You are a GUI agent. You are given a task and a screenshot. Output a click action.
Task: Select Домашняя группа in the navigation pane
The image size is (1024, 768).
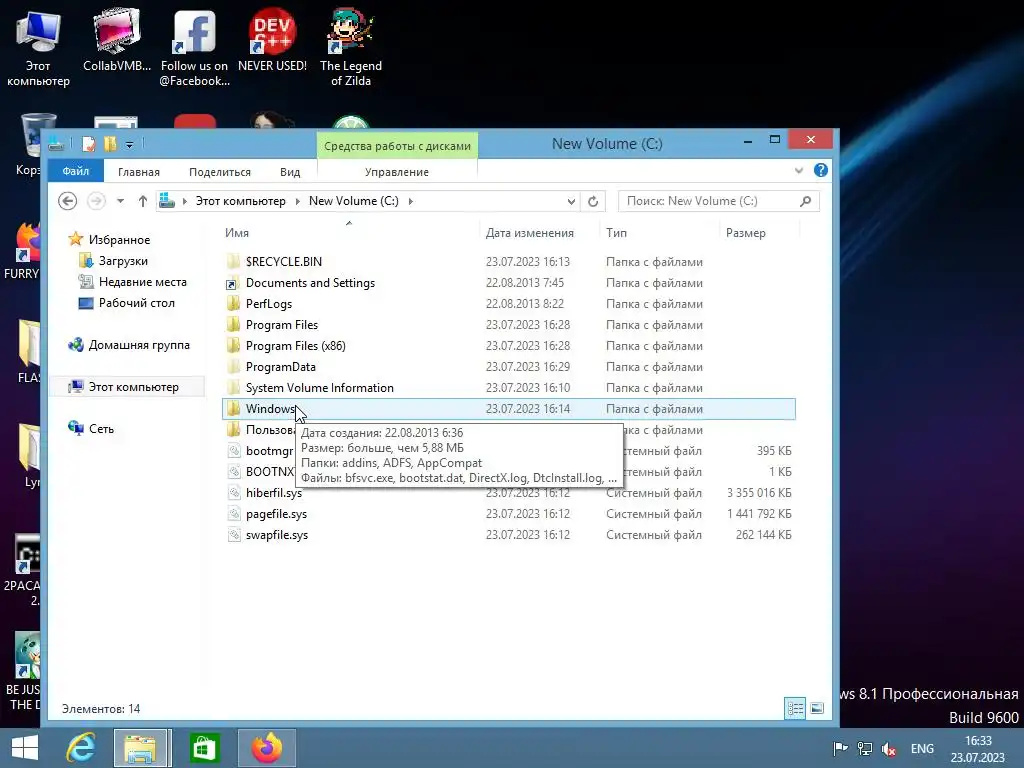click(x=139, y=345)
